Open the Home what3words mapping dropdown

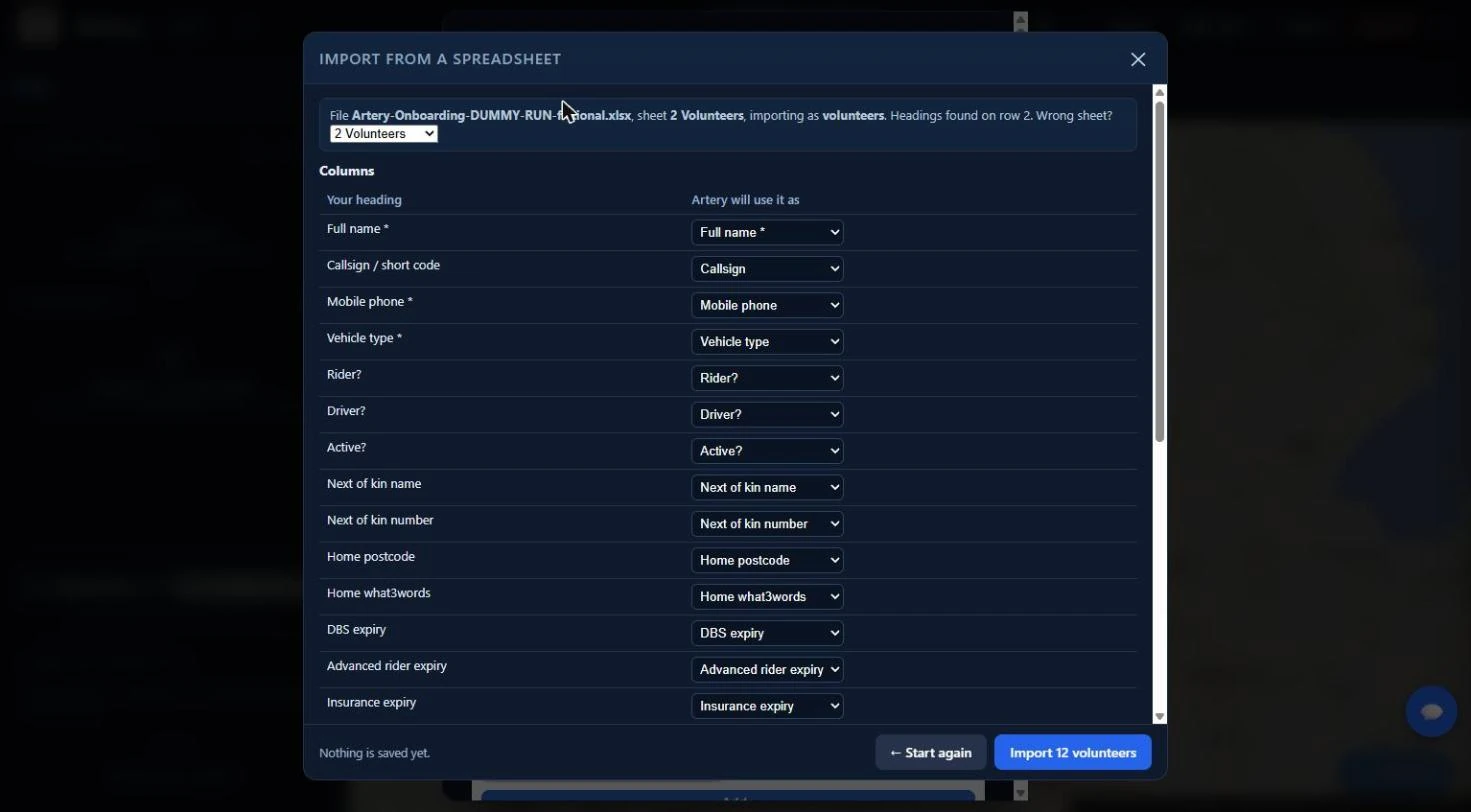pos(767,597)
